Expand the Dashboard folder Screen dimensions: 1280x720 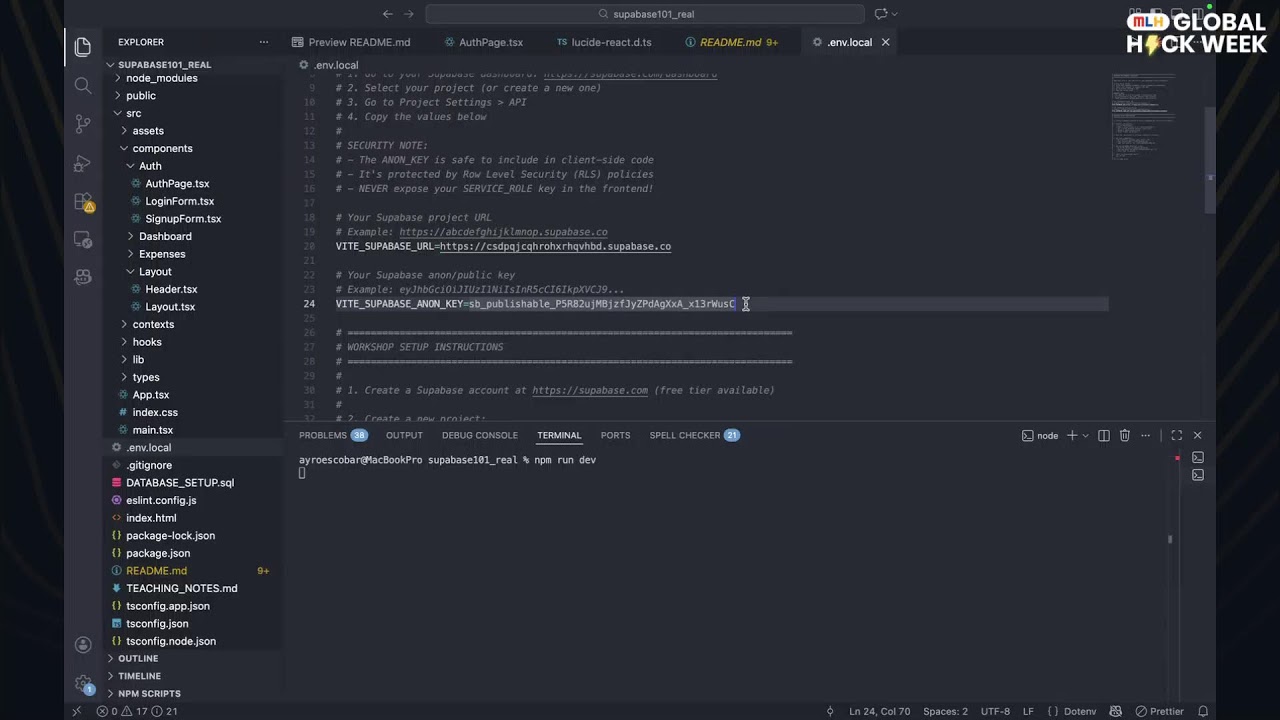coord(165,236)
